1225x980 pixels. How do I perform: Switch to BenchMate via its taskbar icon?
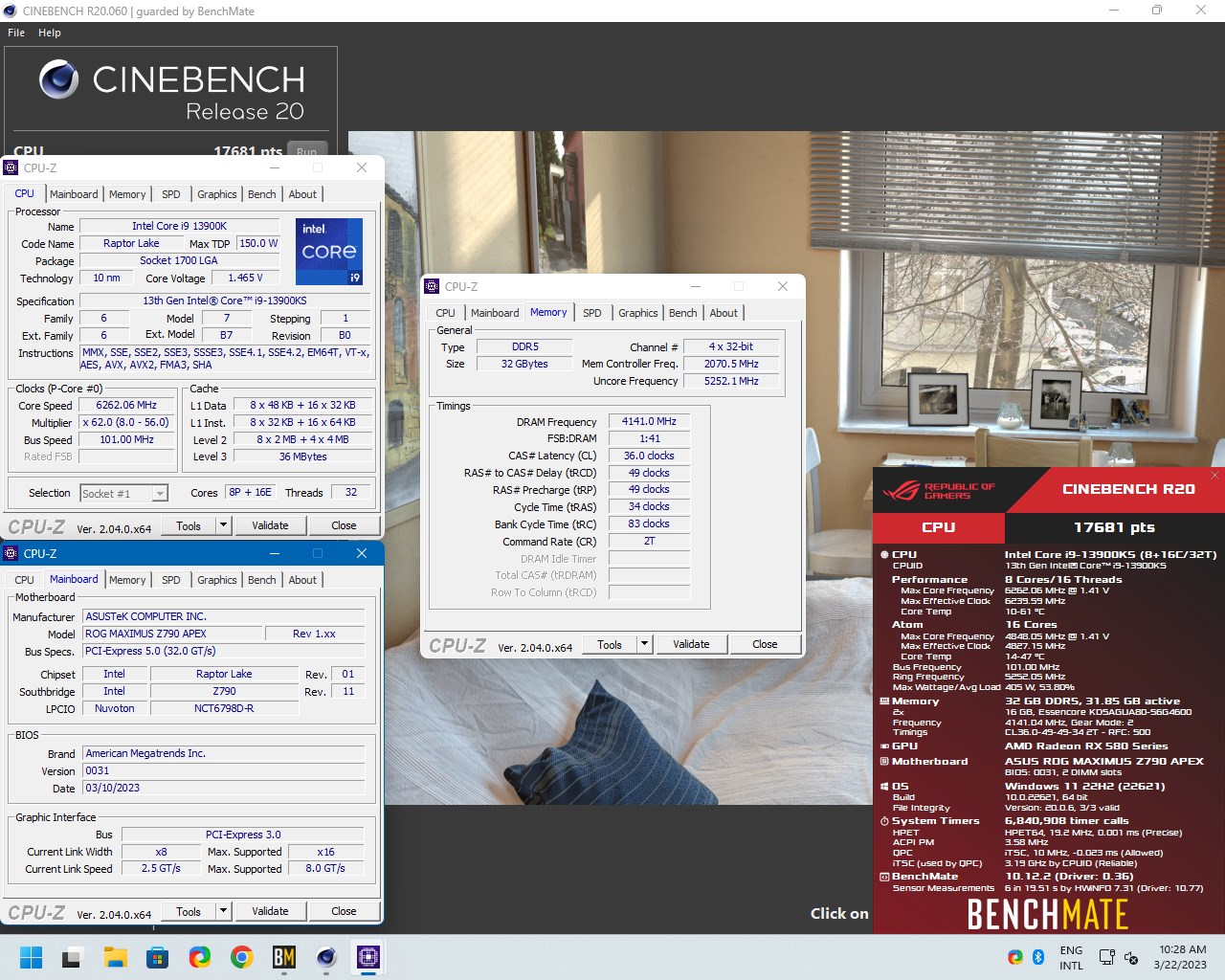tap(284, 957)
